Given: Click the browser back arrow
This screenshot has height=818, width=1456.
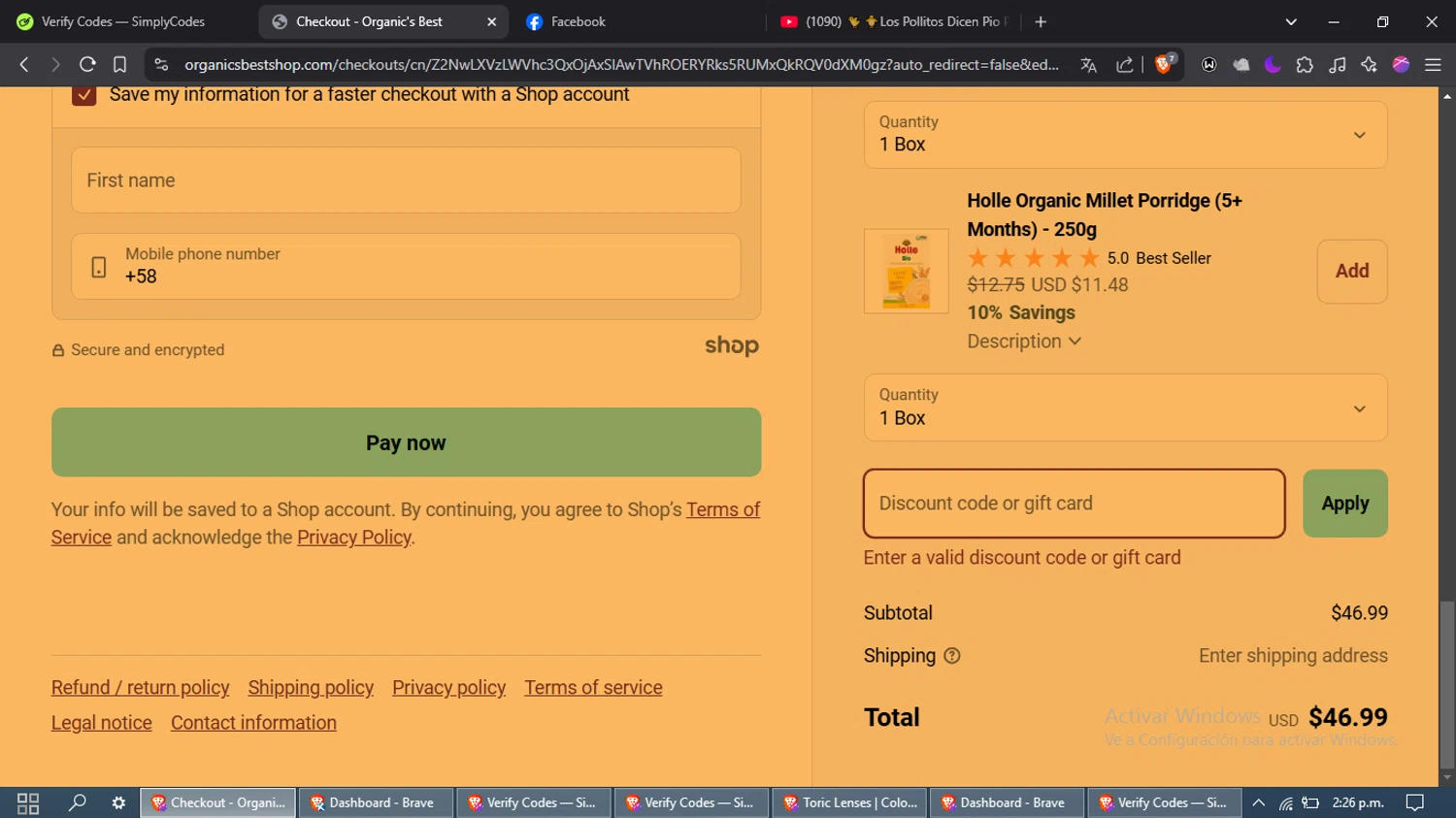Looking at the screenshot, I should tap(24, 65).
